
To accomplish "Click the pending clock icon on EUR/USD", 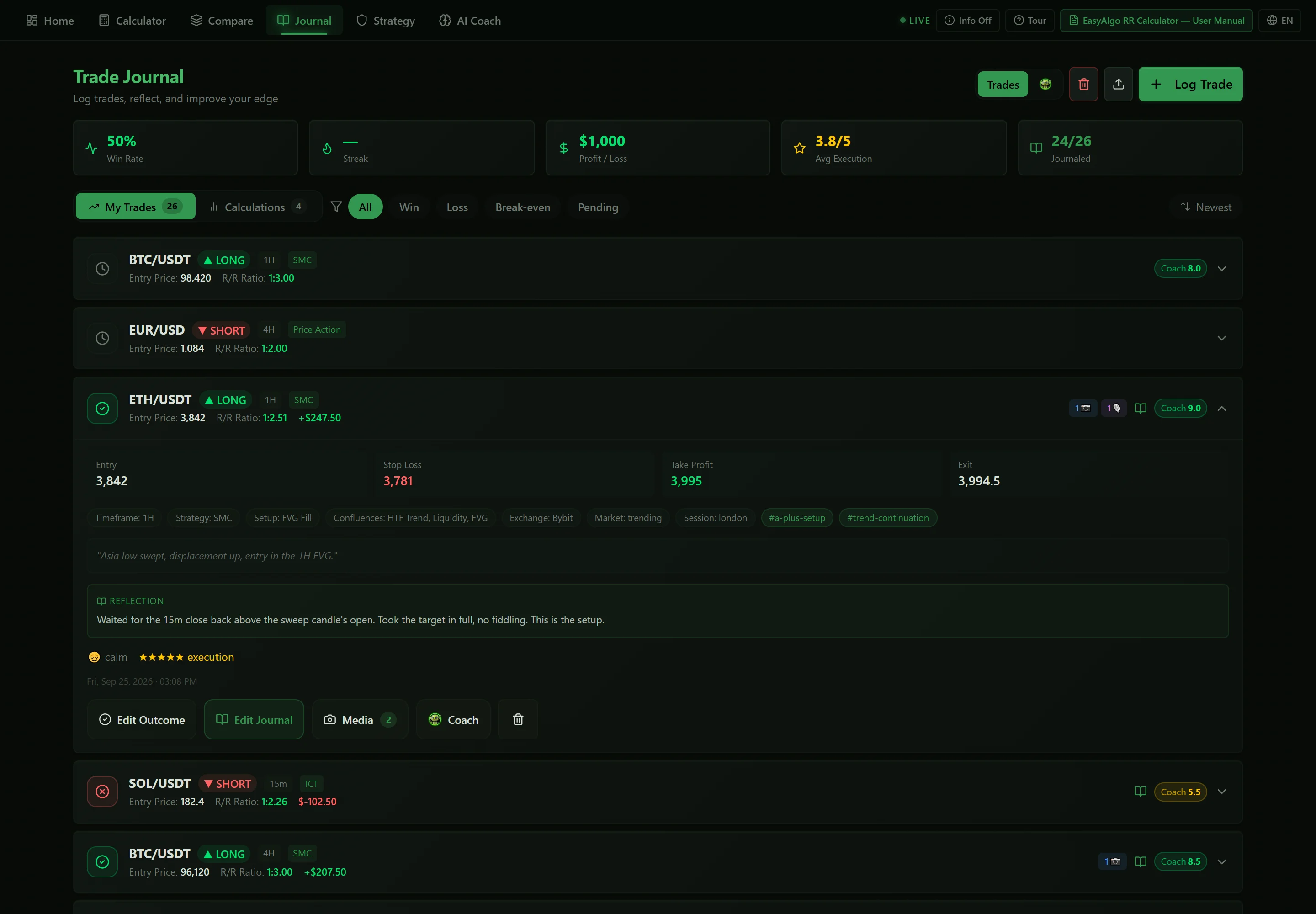I will click(102, 338).
